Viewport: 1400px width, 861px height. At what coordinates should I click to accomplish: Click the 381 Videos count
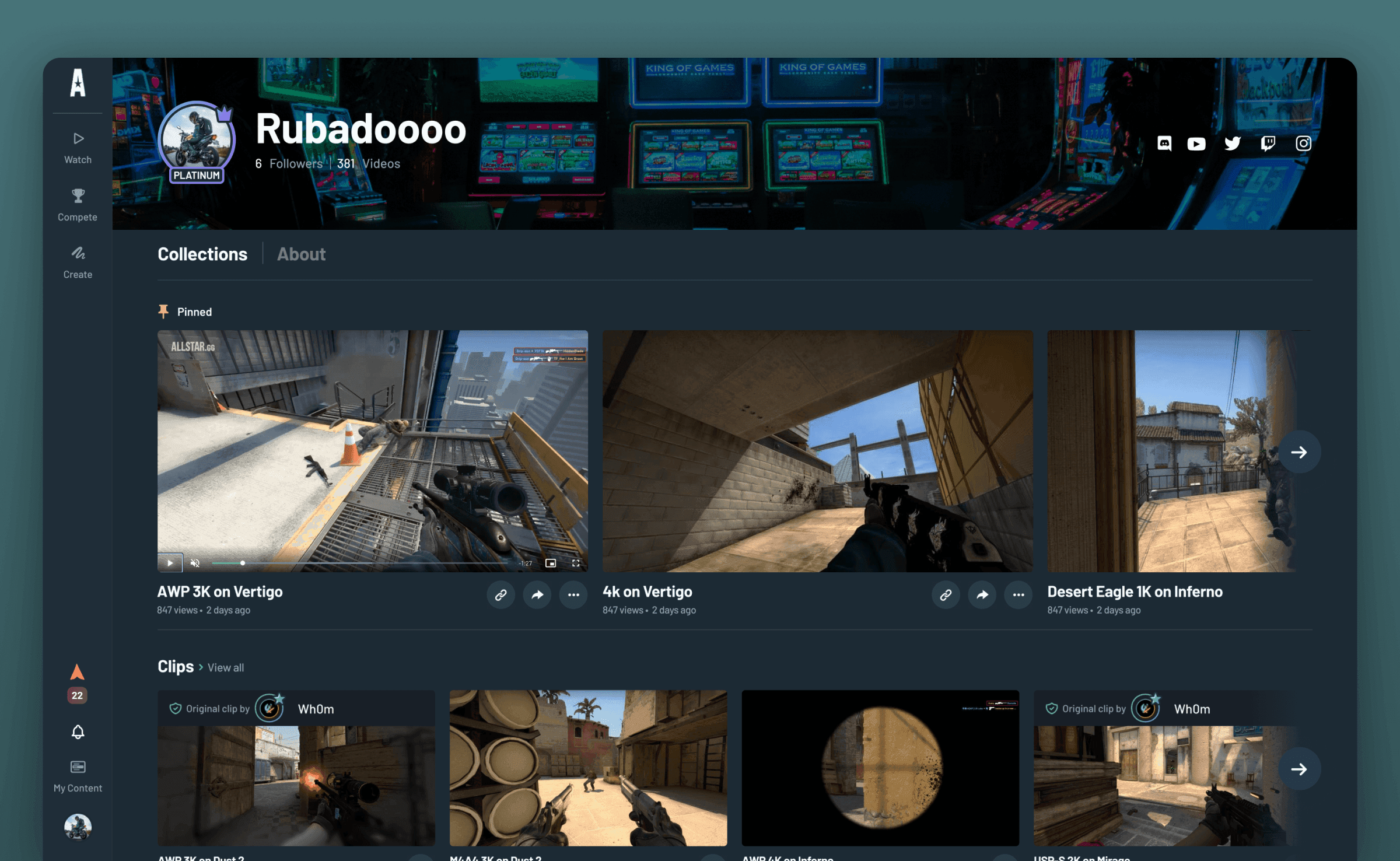[369, 164]
